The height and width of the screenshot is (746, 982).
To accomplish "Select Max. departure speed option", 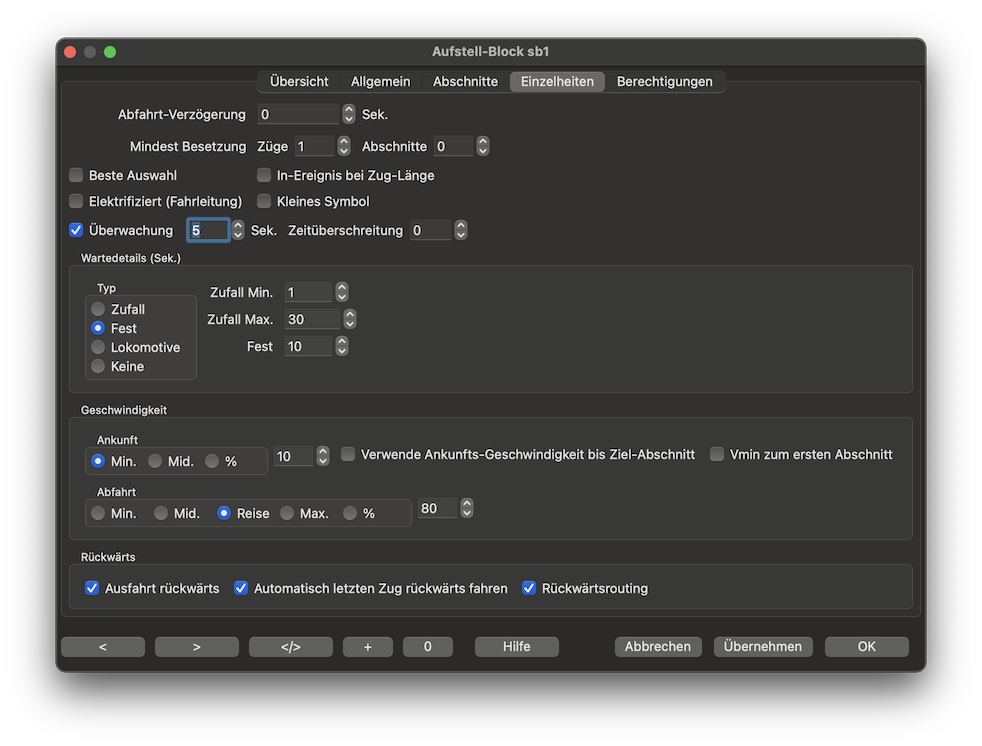I will pos(287,514).
